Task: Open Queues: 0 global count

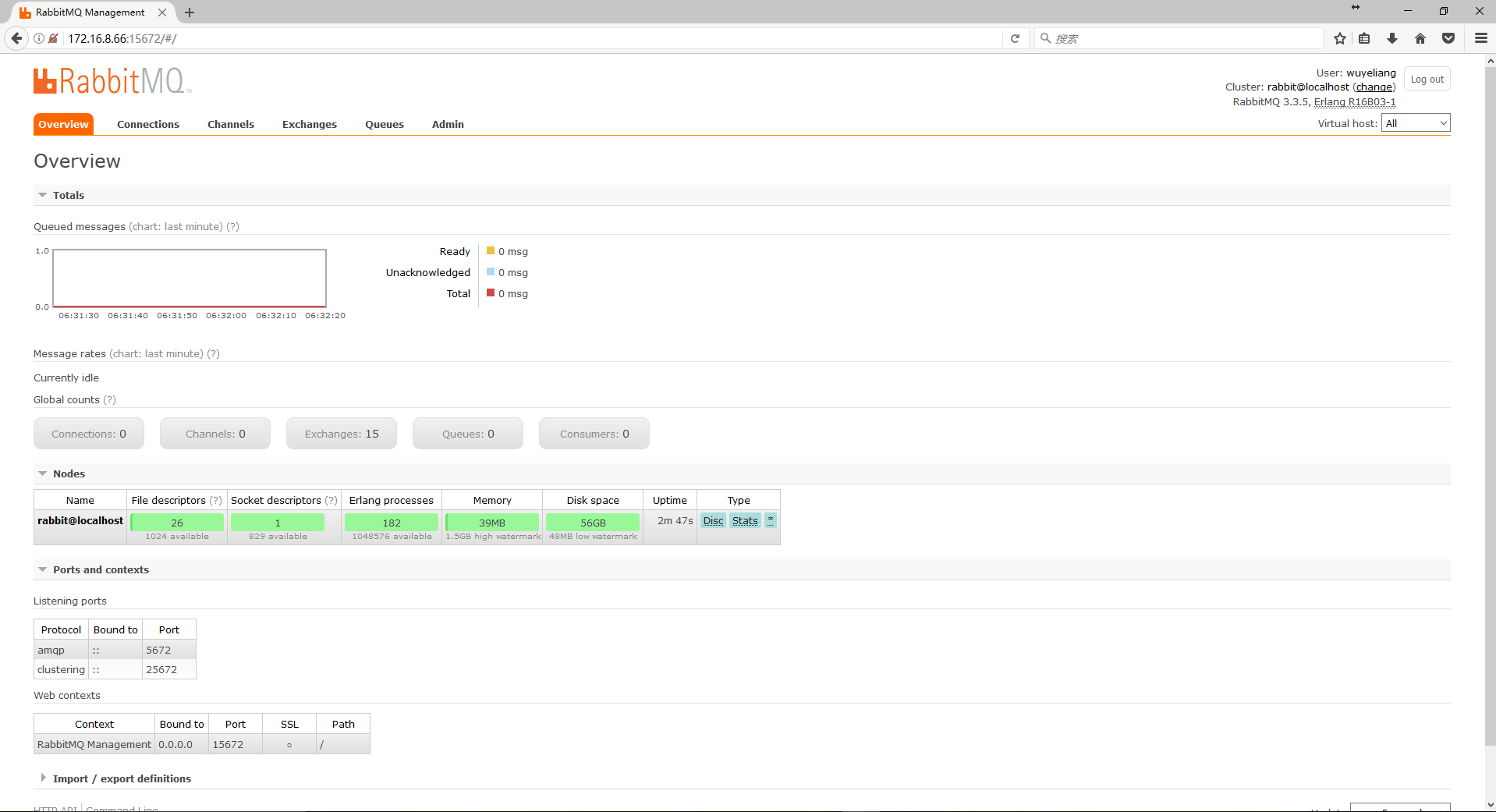Action: pyautogui.click(x=468, y=434)
